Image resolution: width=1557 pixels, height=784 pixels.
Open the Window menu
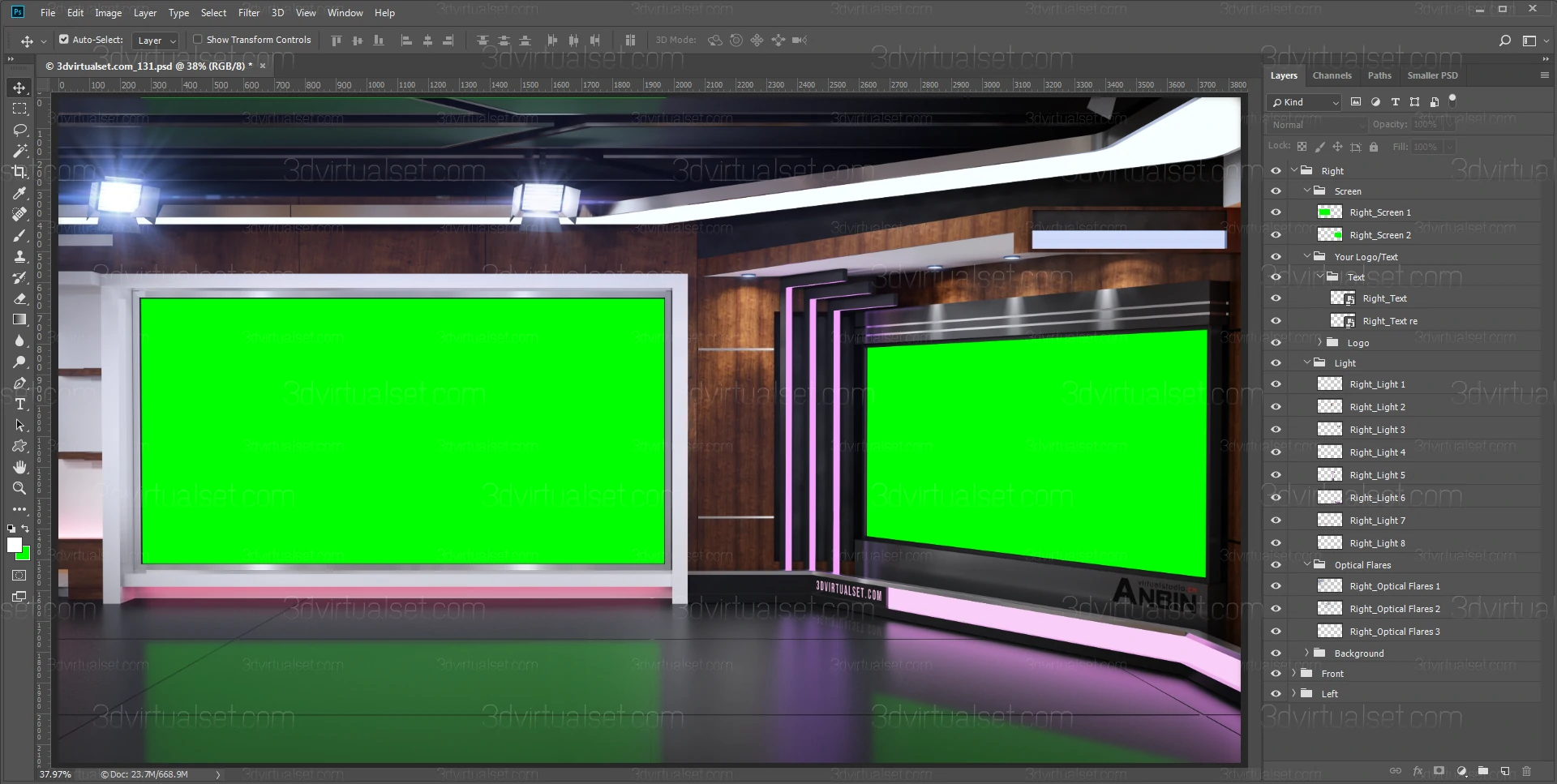[x=345, y=13]
